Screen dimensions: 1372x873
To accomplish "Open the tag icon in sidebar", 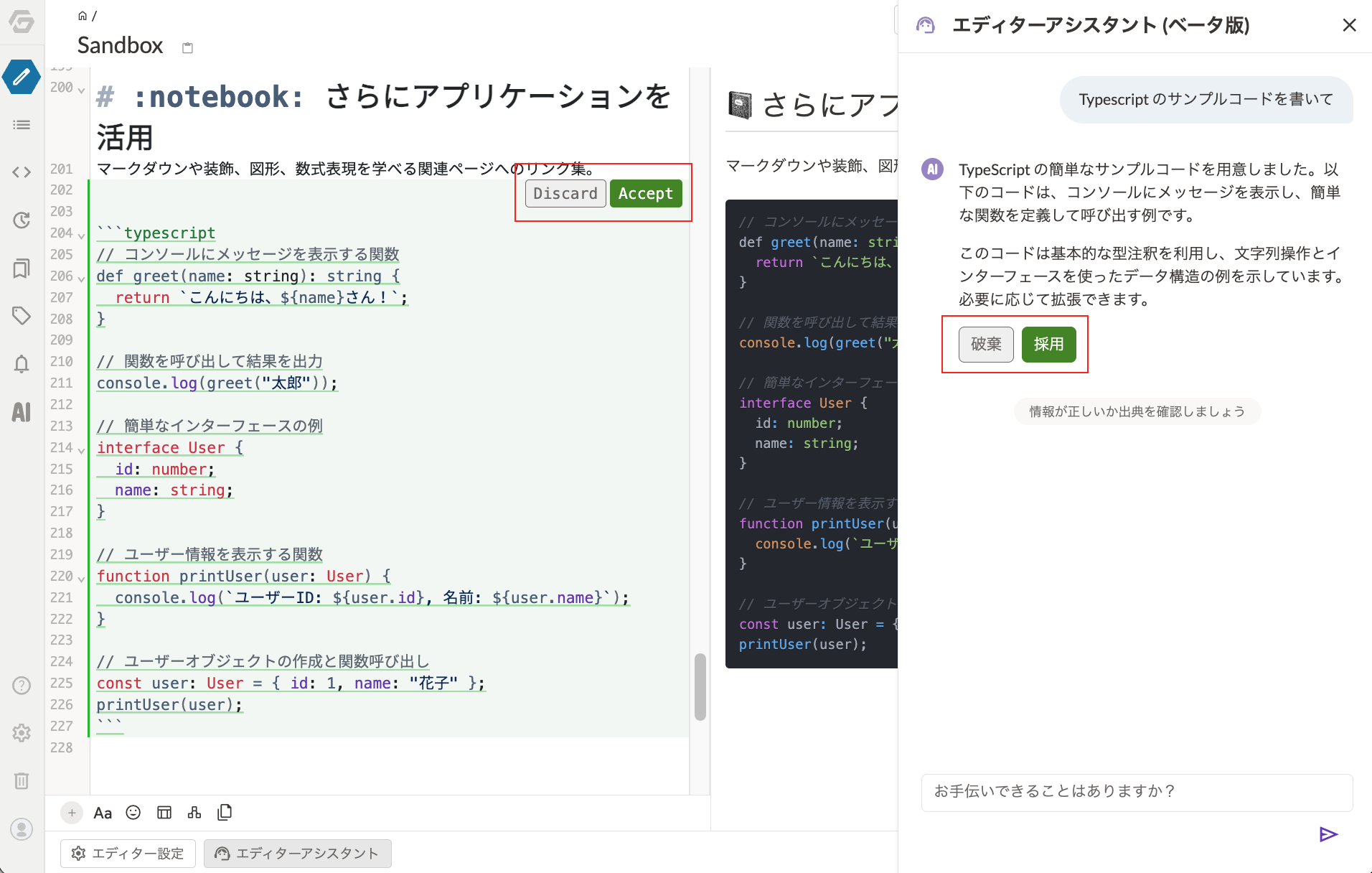I will (22, 315).
